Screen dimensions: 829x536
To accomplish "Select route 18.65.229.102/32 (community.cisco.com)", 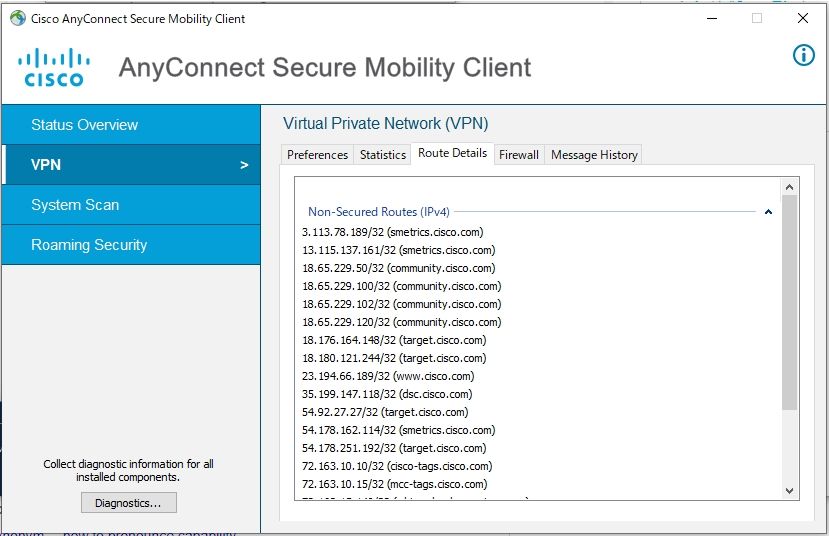I will 401,304.
